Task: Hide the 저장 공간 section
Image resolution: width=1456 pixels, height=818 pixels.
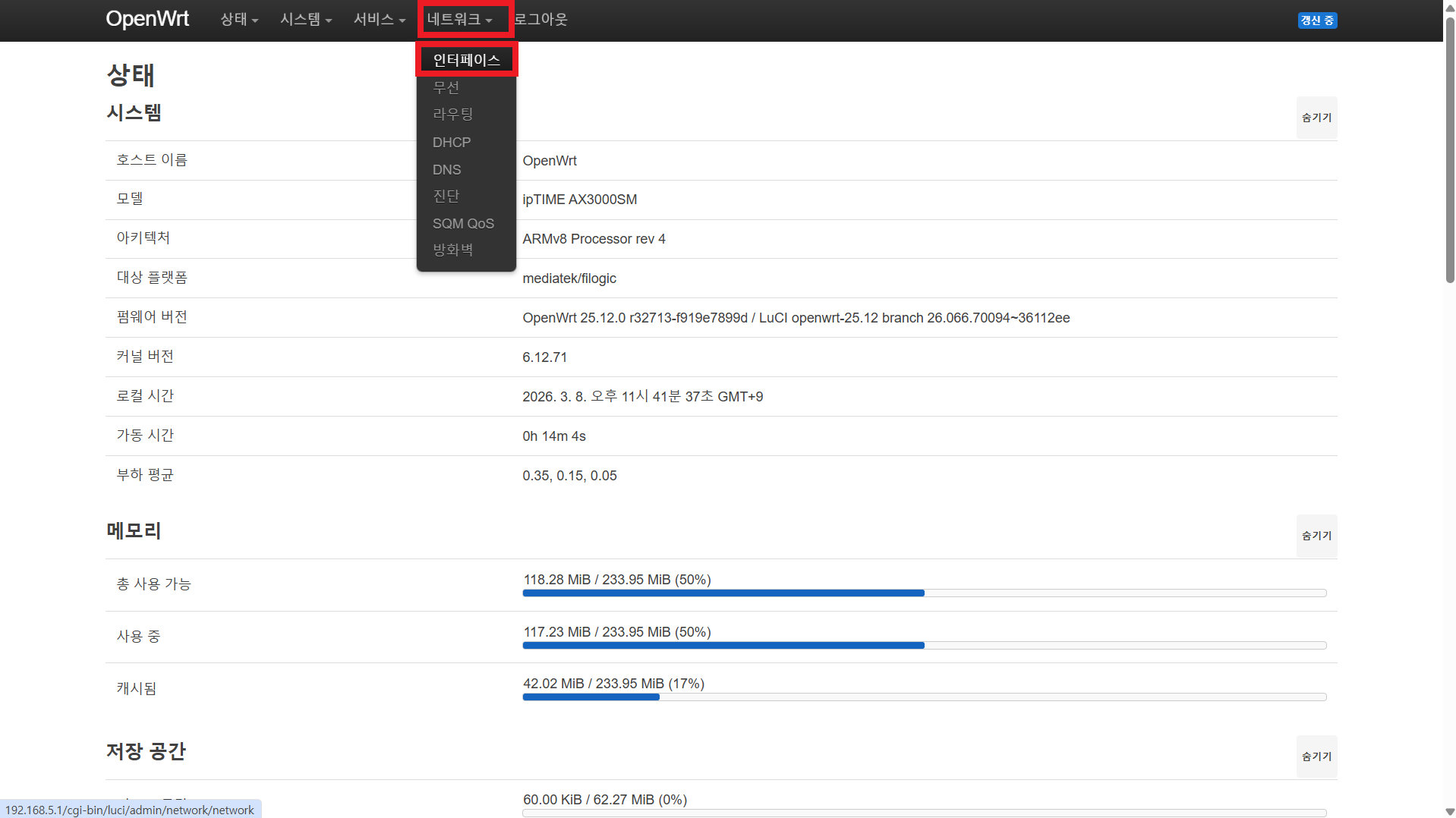Action: point(1316,757)
